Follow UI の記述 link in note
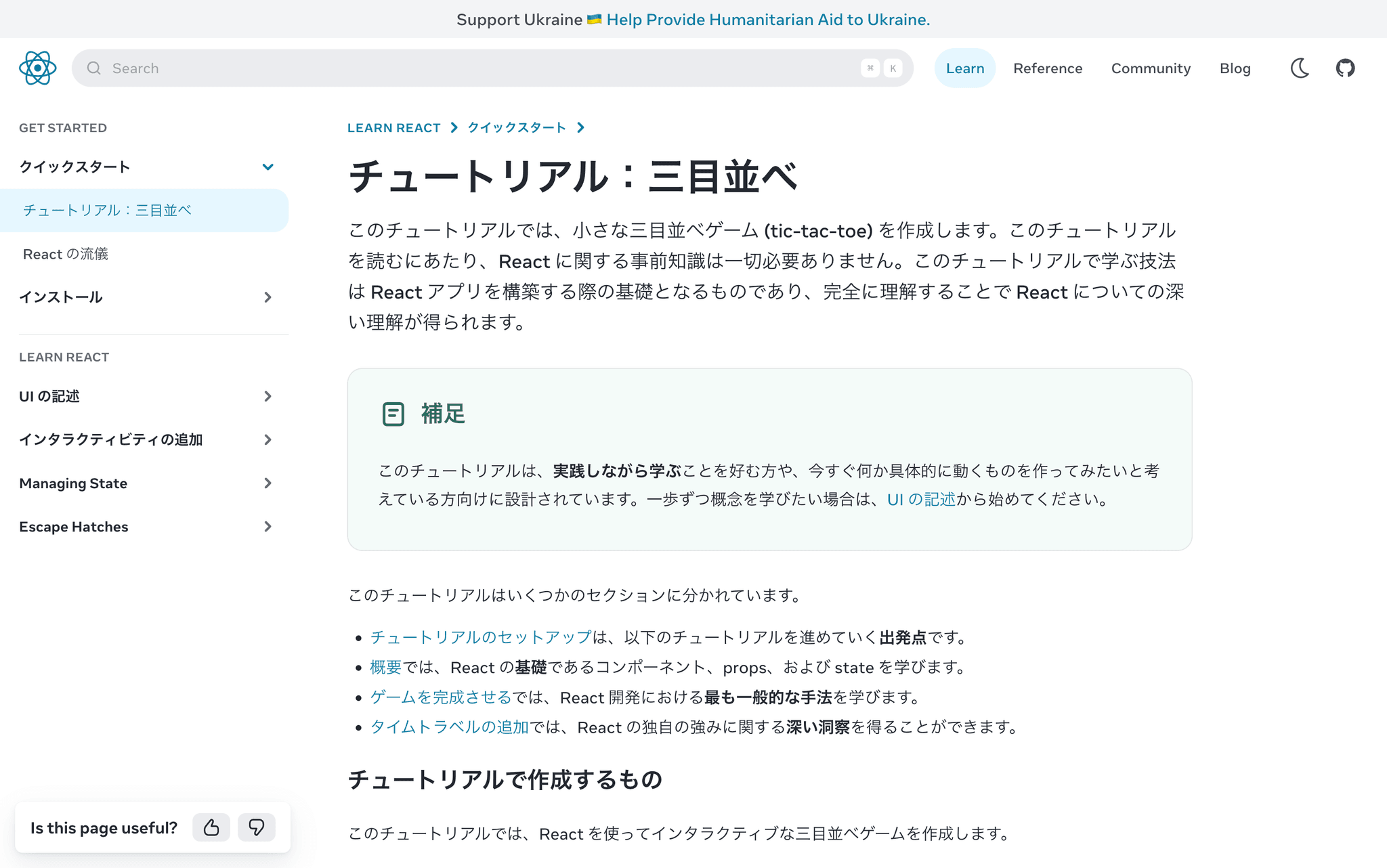This screenshot has height=868, width=1387. coord(921,499)
